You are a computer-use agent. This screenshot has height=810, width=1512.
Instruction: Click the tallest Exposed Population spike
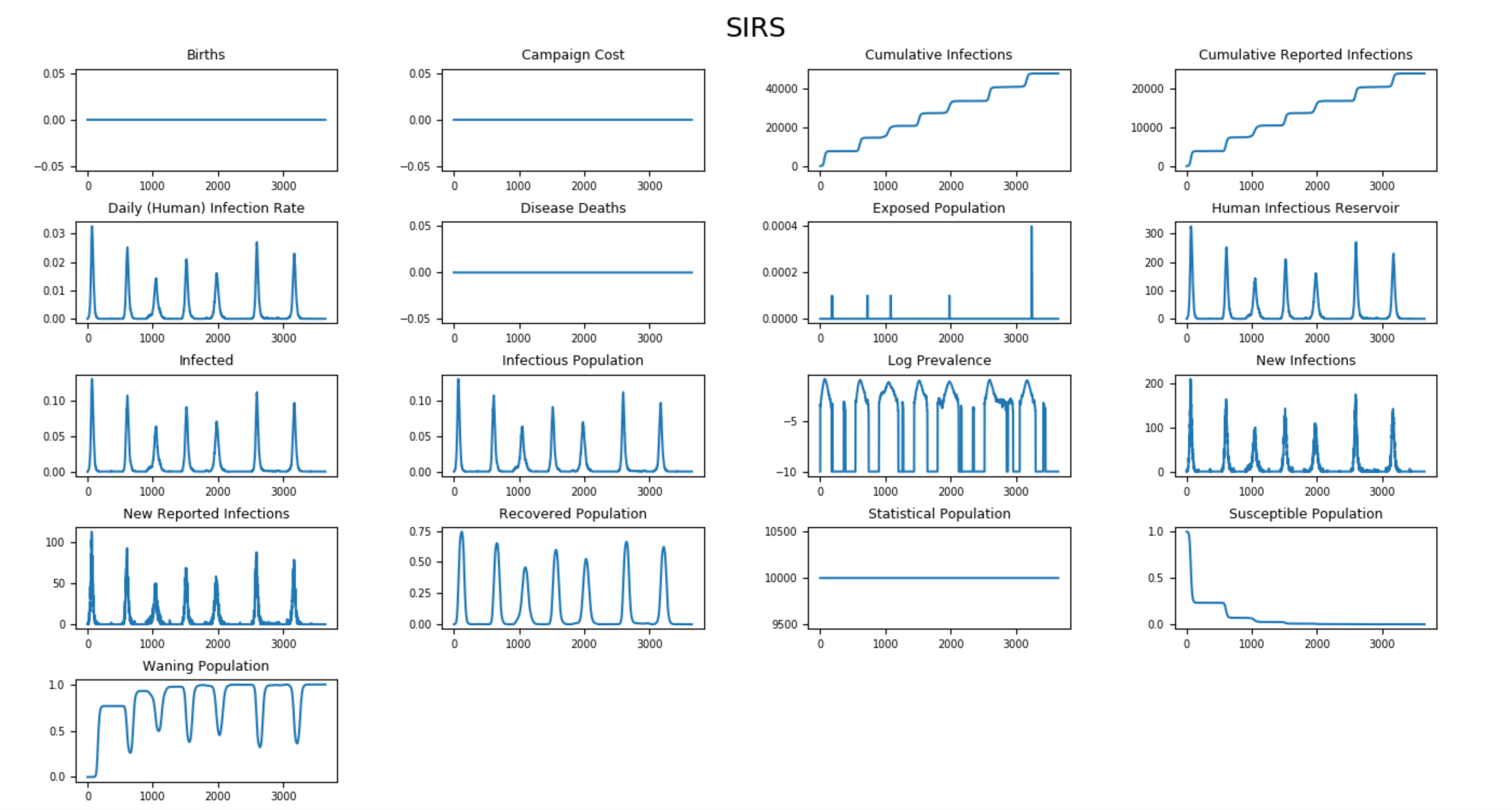1031,268
